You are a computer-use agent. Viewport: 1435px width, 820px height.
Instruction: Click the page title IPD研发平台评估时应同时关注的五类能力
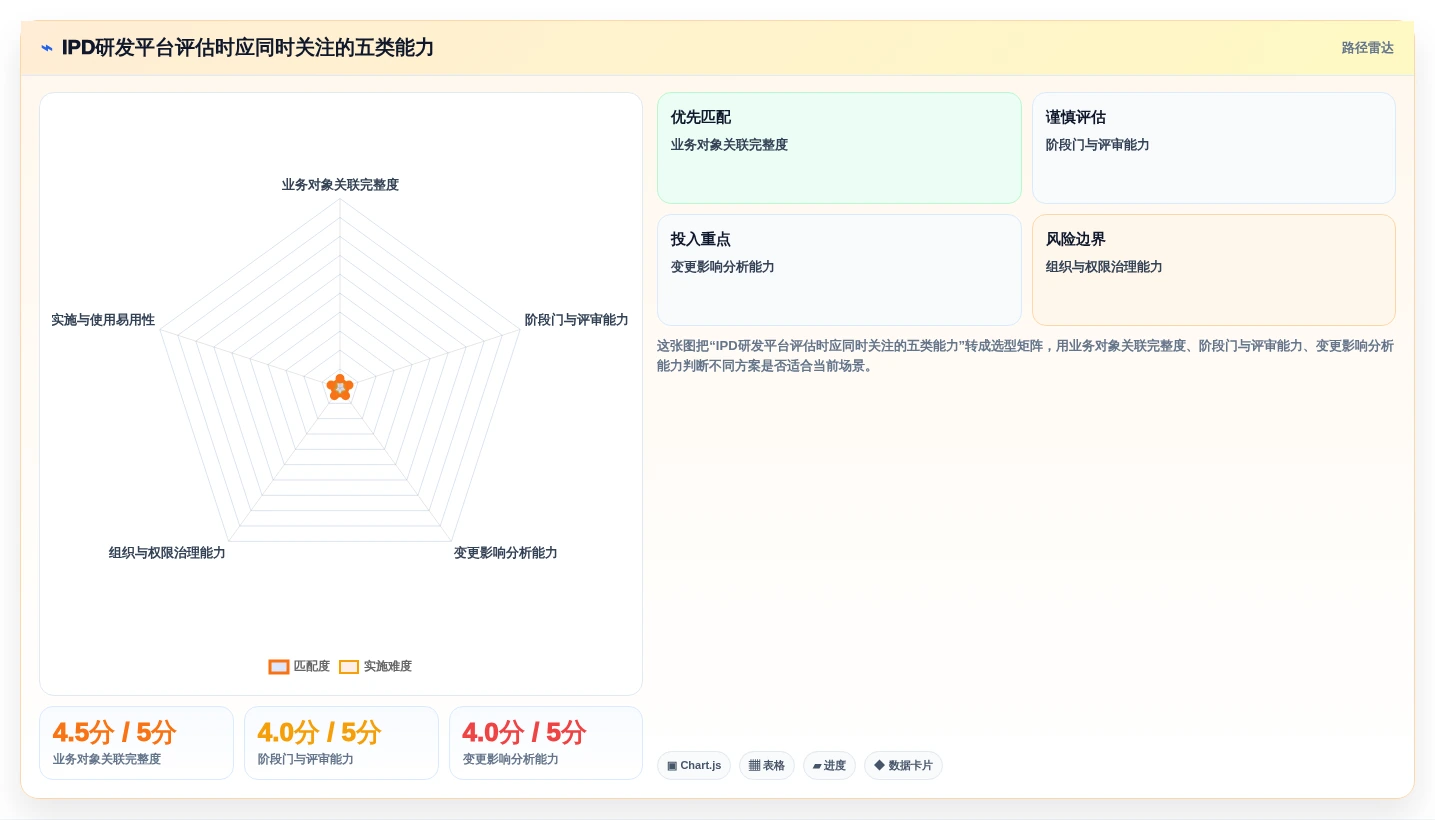248,48
